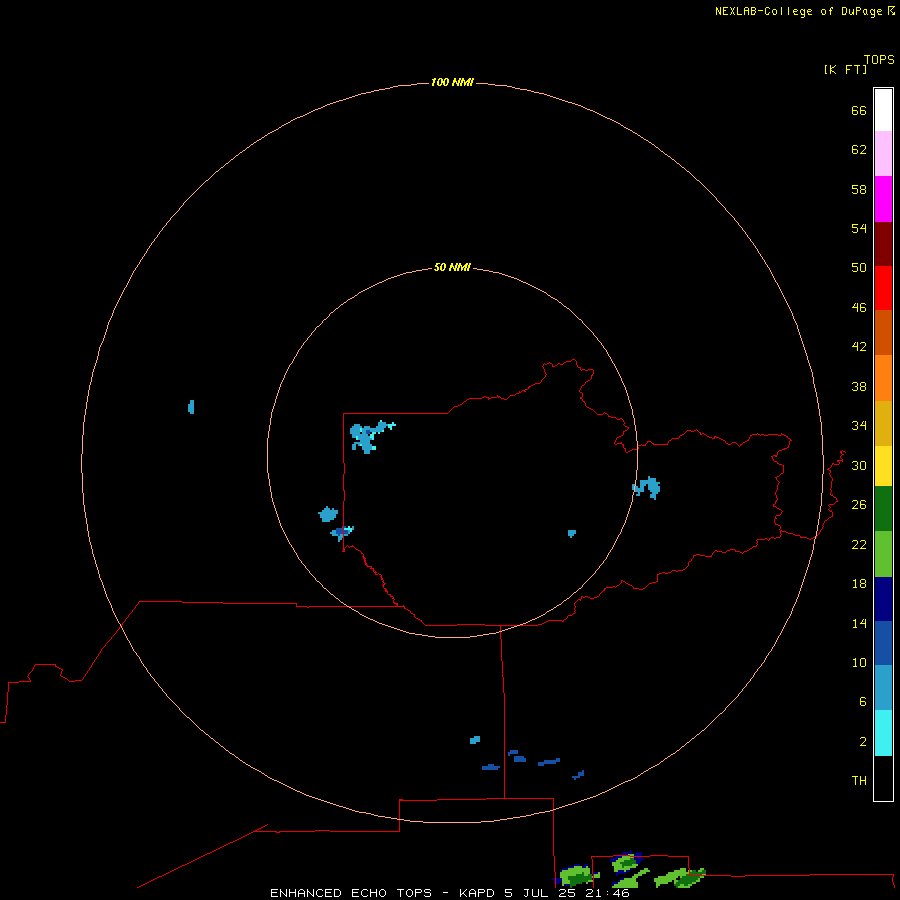The image size is (900, 900).
Task: Click the legend value '14'
Action: pos(859,623)
